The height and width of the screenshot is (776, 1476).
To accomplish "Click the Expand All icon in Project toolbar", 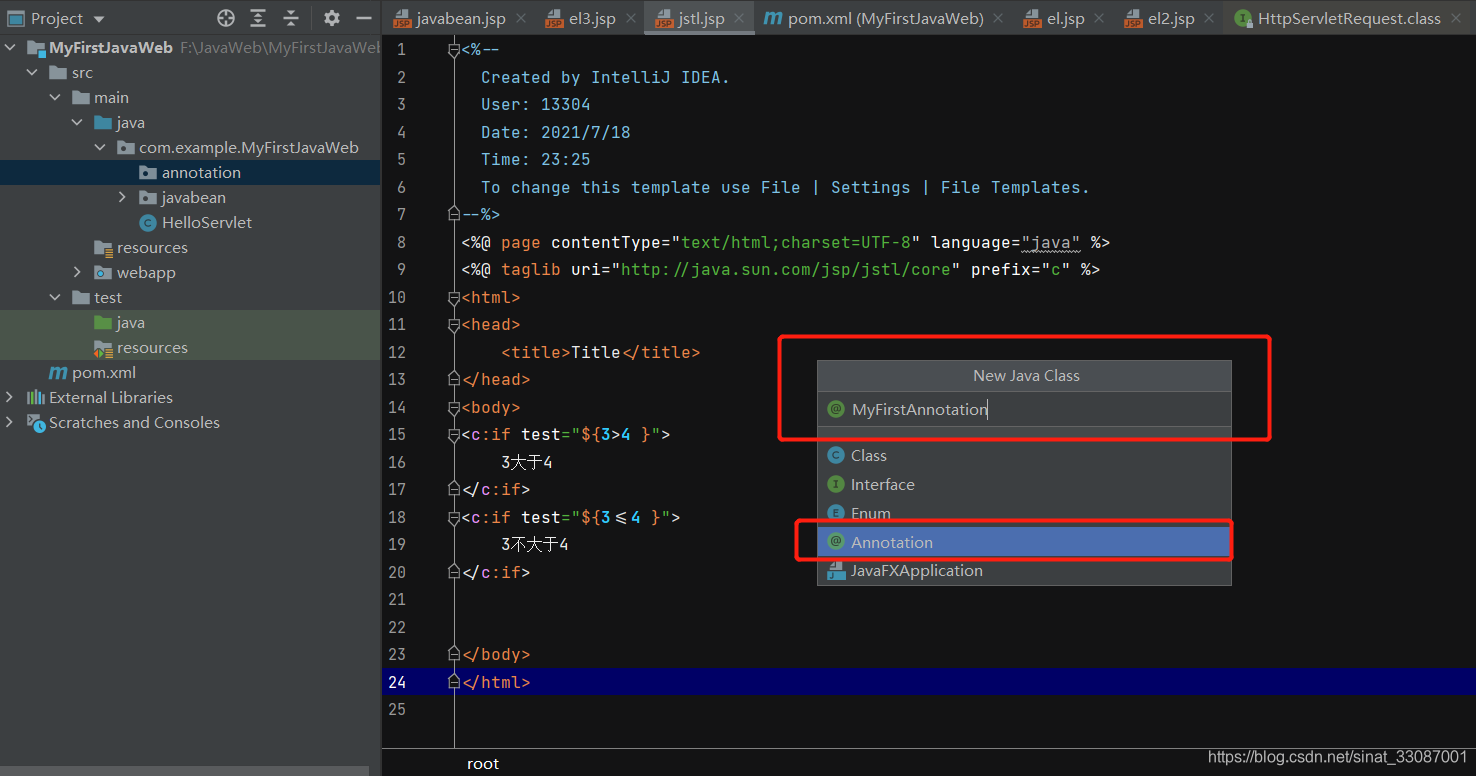I will (x=258, y=18).
